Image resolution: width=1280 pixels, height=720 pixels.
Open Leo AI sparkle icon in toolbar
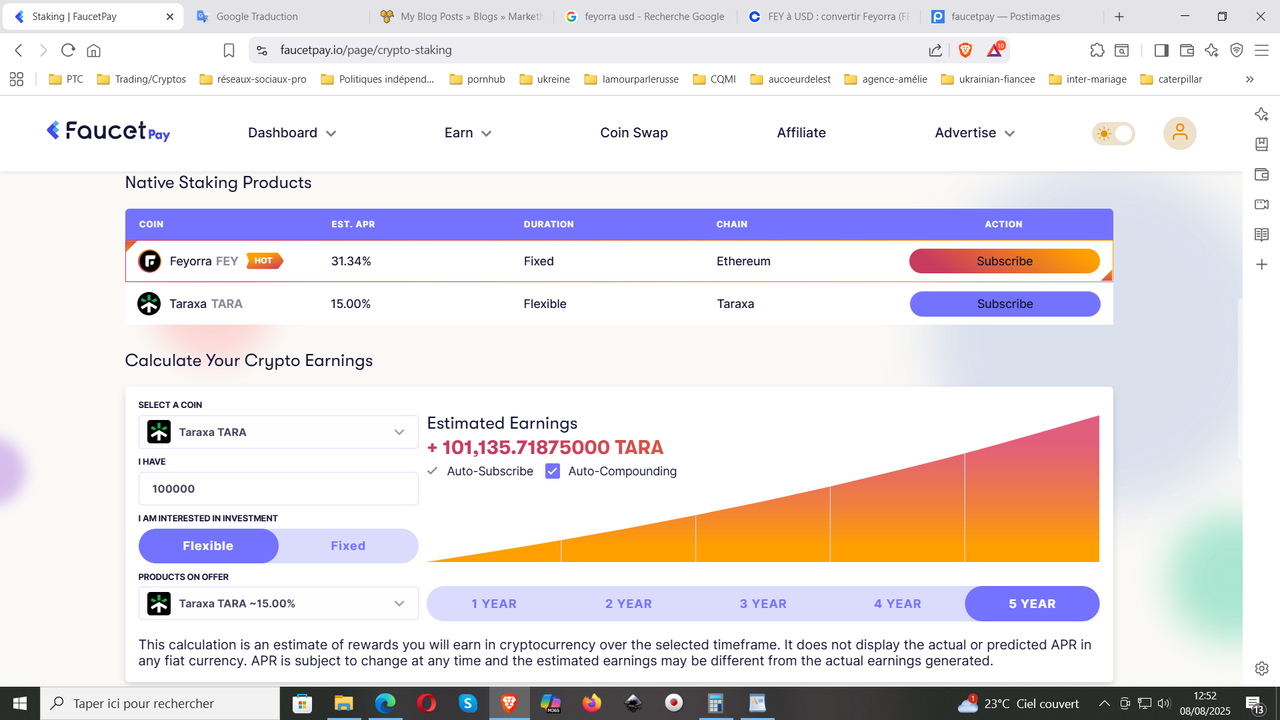(1212, 50)
